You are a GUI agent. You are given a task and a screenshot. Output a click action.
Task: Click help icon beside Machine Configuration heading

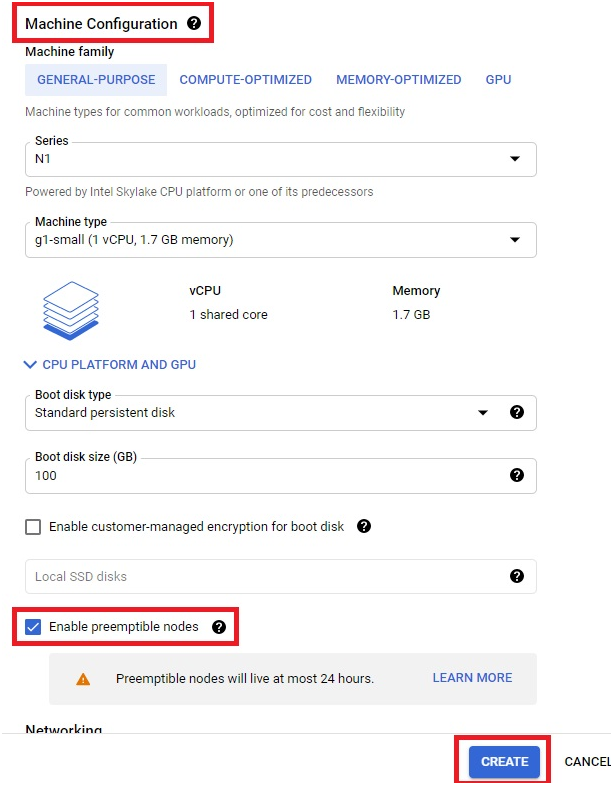(194, 23)
